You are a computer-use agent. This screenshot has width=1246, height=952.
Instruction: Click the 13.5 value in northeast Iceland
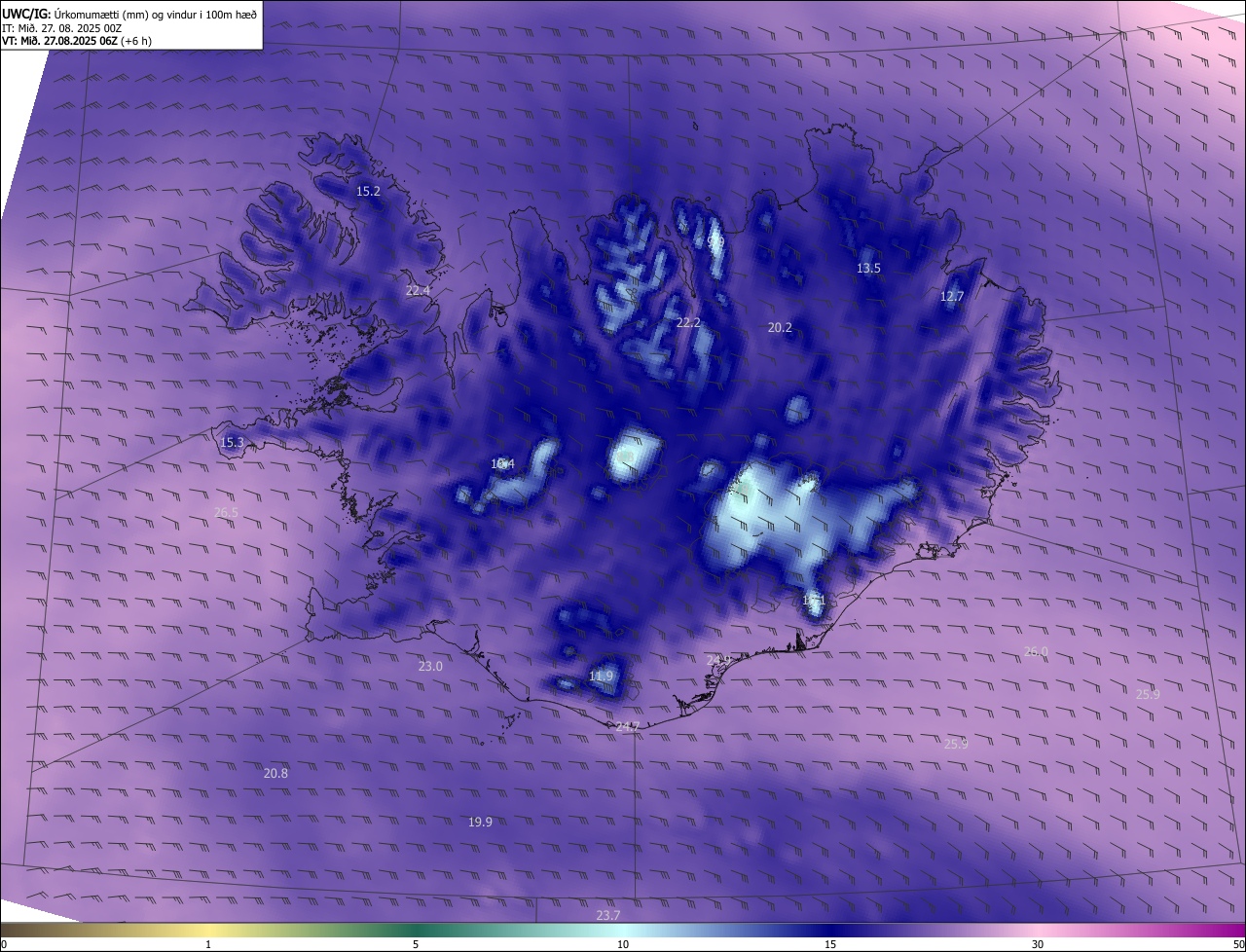point(868,269)
